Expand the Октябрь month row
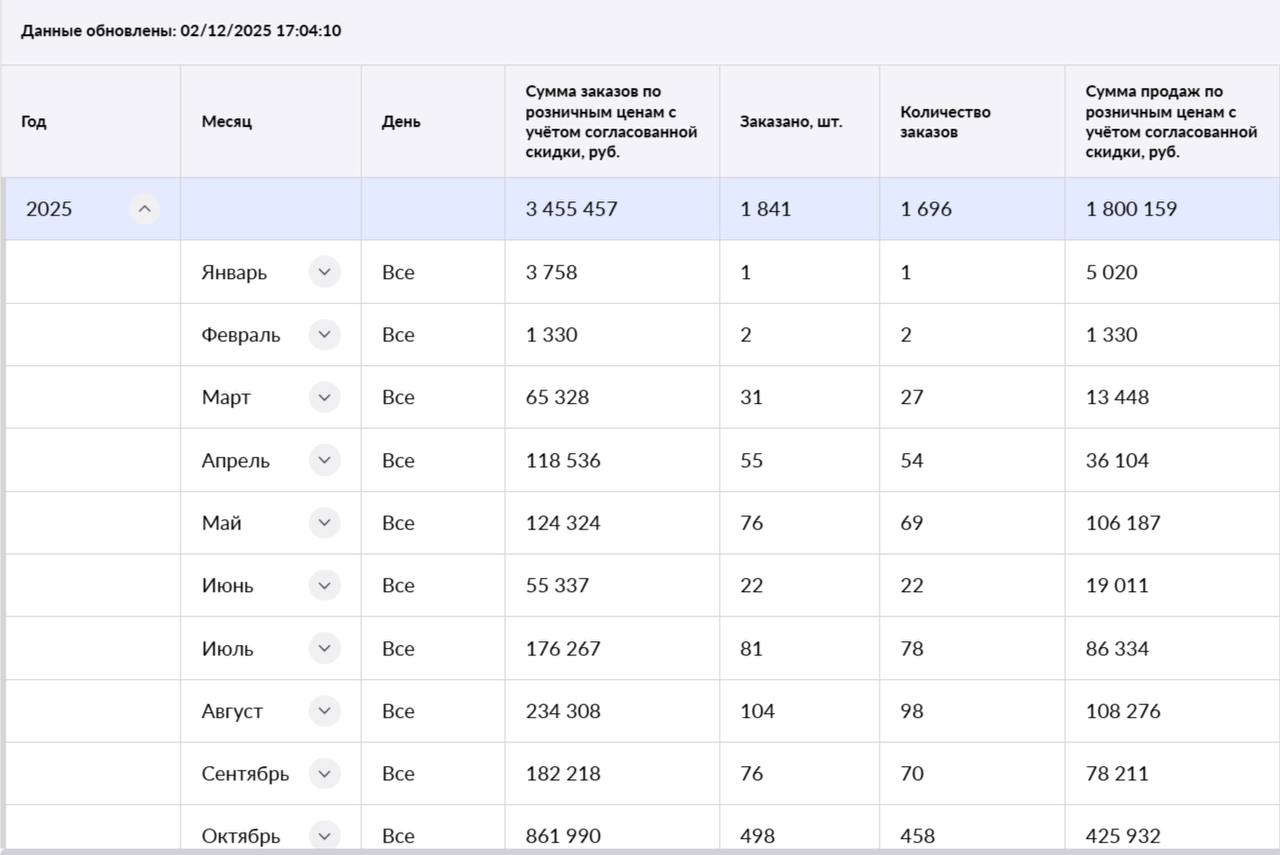1280x855 pixels. 324,835
